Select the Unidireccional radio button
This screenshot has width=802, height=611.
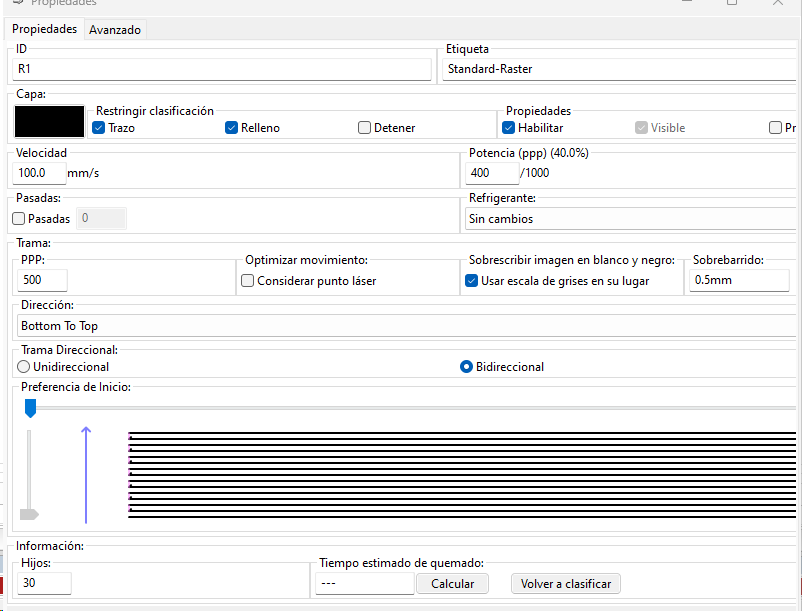coord(24,367)
